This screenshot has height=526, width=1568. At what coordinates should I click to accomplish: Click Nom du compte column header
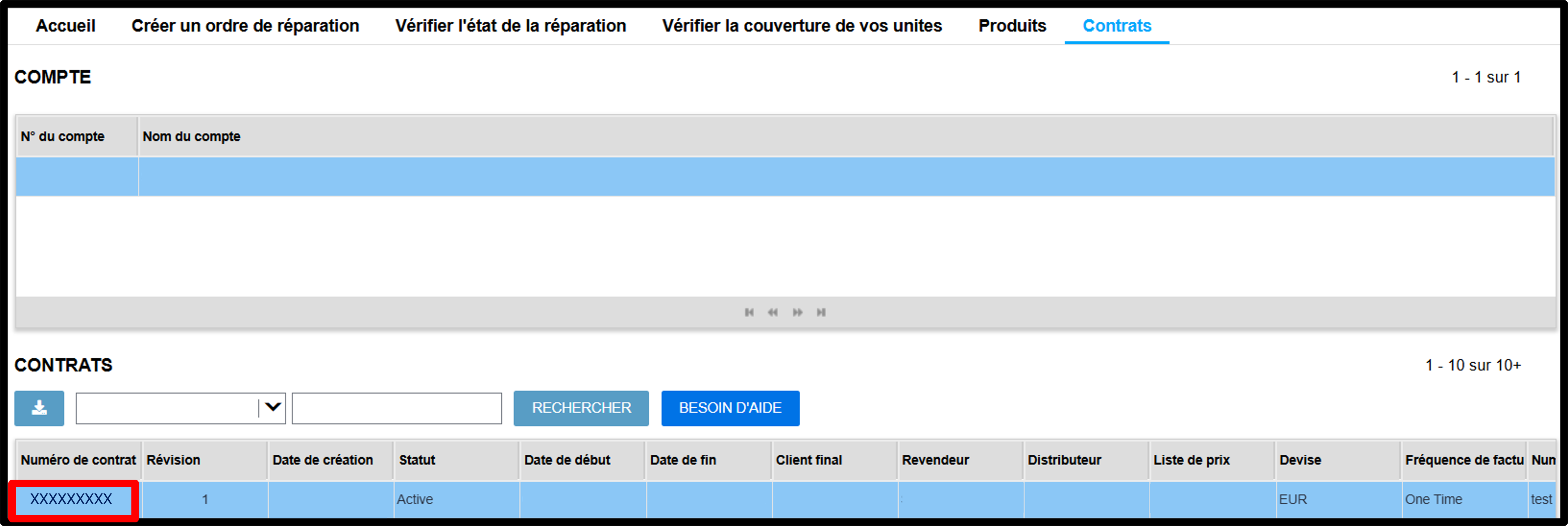click(x=846, y=136)
